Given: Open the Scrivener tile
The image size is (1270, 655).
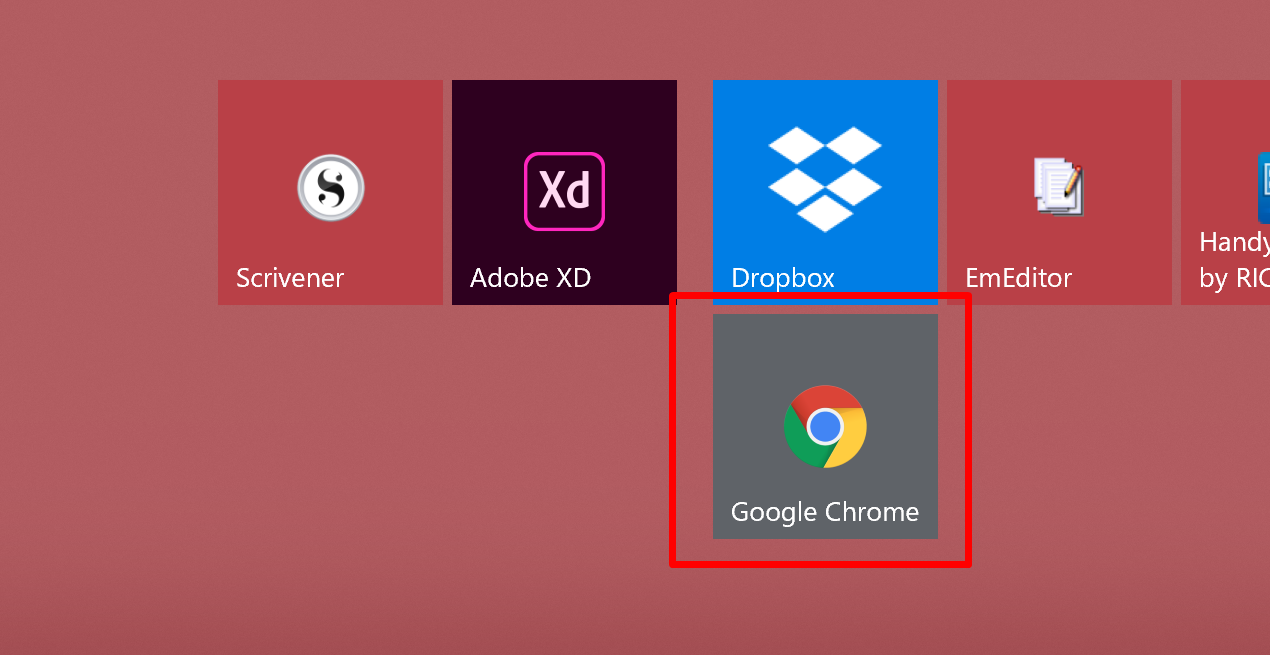Looking at the screenshot, I should point(330,192).
